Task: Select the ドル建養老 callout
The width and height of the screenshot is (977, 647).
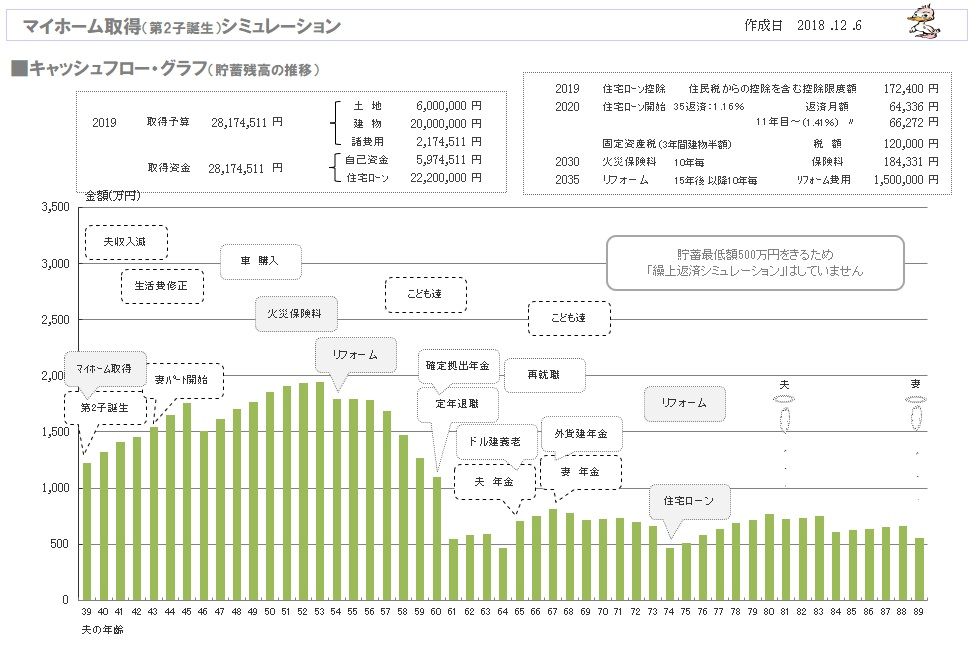Action: point(495,440)
